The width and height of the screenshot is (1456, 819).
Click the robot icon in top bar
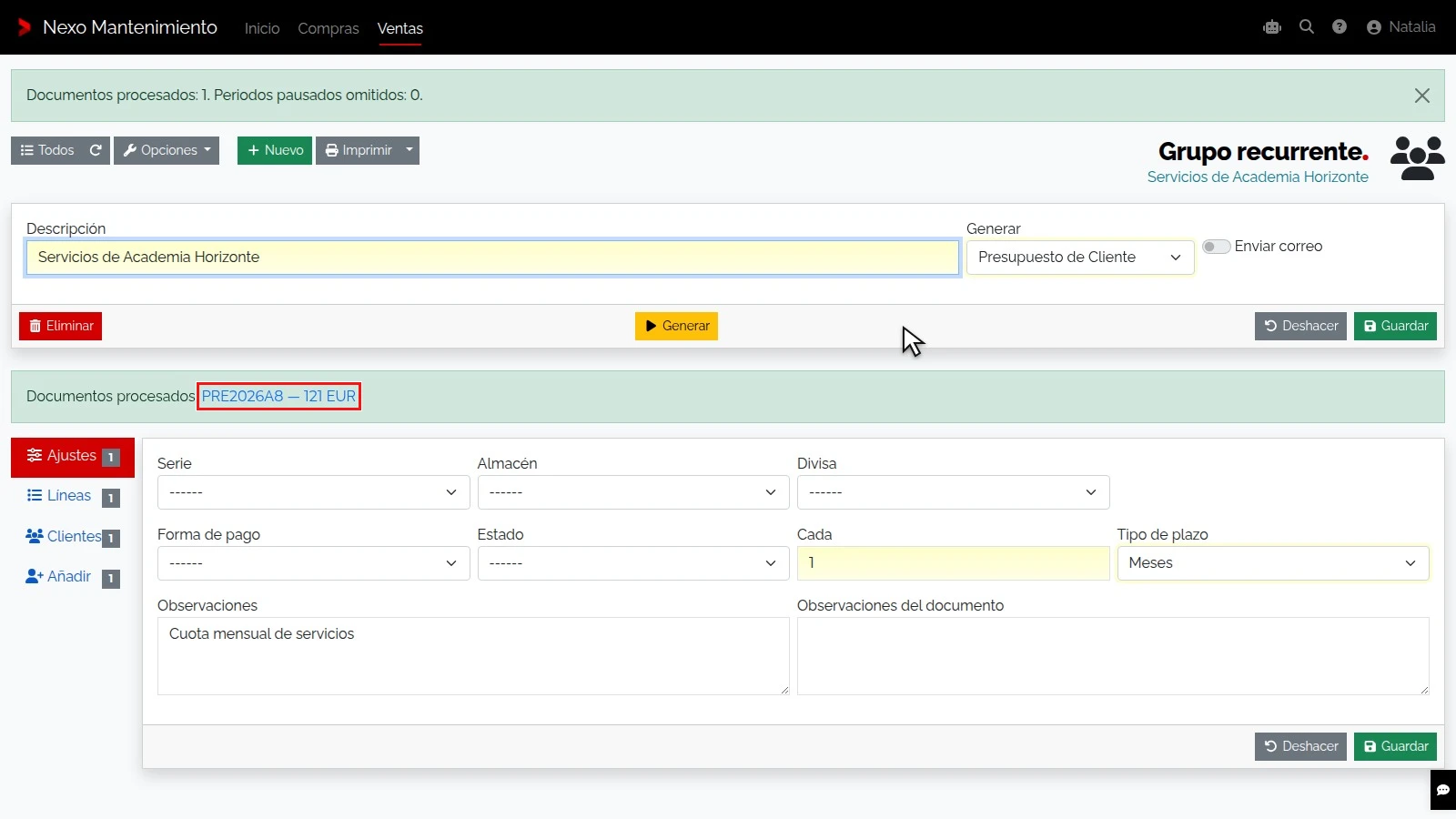tap(1272, 27)
